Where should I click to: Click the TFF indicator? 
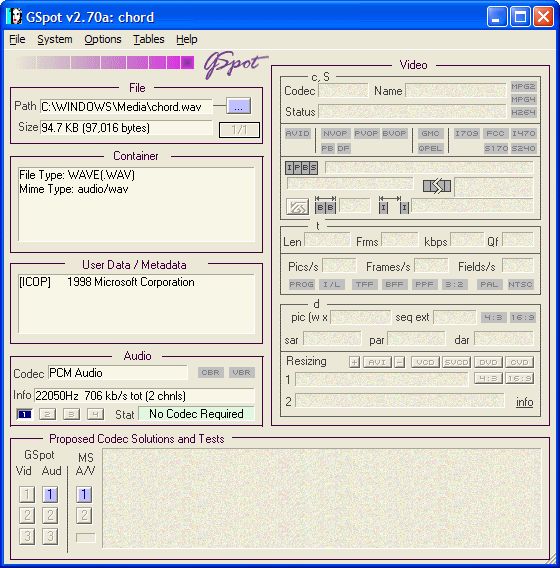point(364,284)
